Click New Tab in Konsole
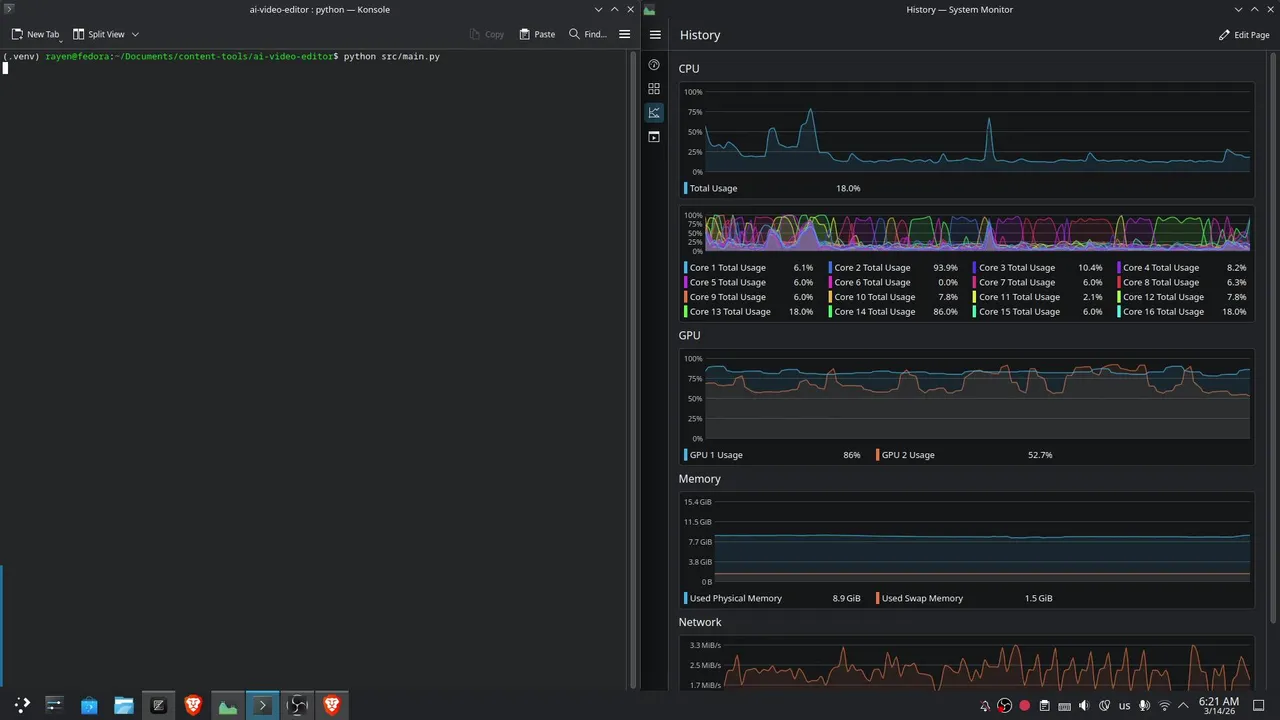Image resolution: width=1280 pixels, height=720 pixels. point(35,34)
